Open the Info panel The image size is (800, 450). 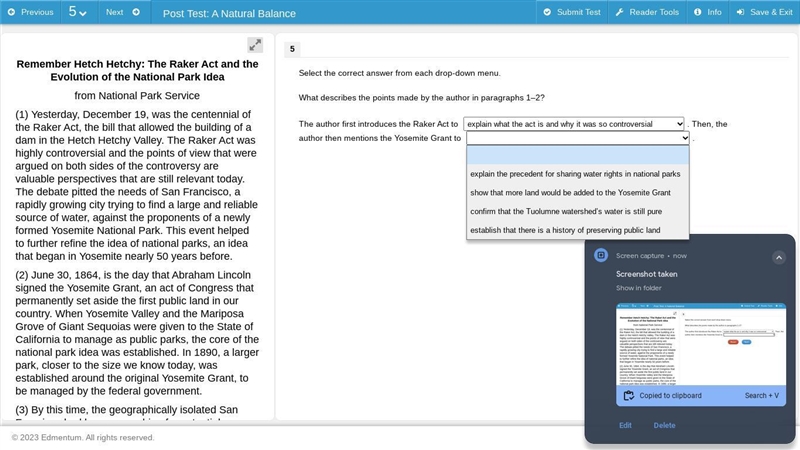[x=707, y=12]
